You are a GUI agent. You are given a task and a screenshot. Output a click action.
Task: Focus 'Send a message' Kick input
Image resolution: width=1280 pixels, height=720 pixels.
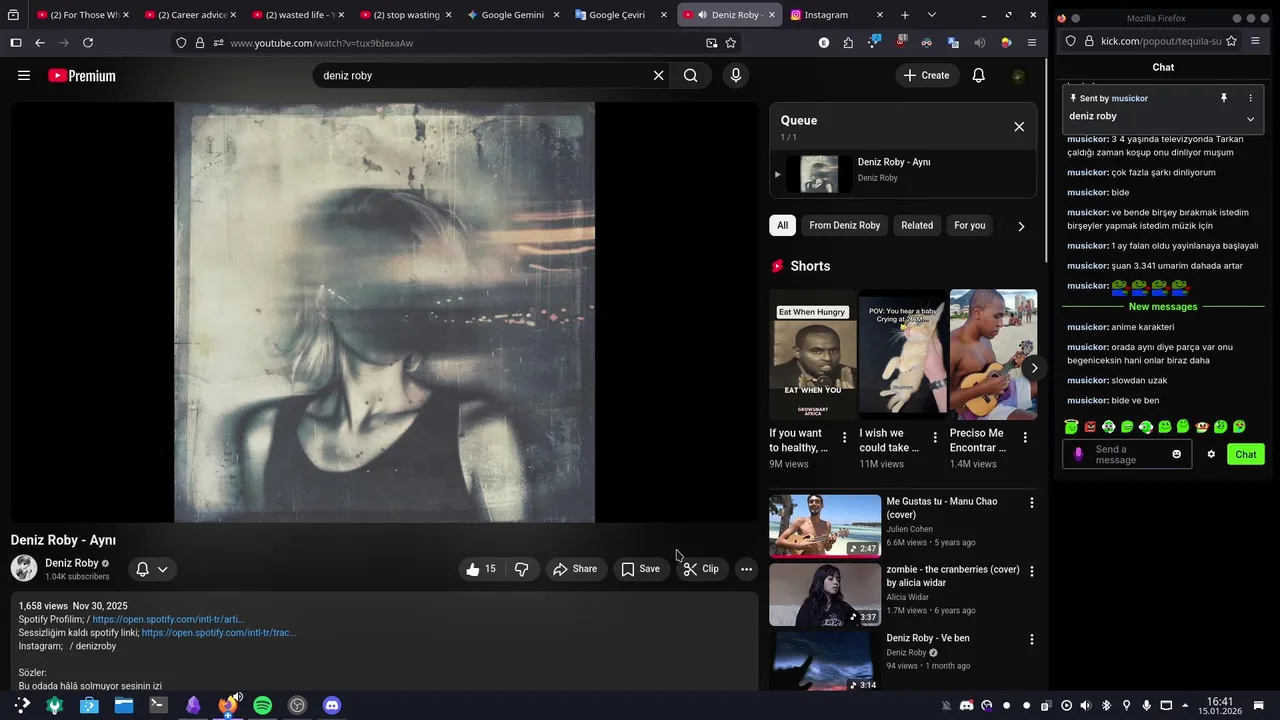pyautogui.click(x=1127, y=454)
